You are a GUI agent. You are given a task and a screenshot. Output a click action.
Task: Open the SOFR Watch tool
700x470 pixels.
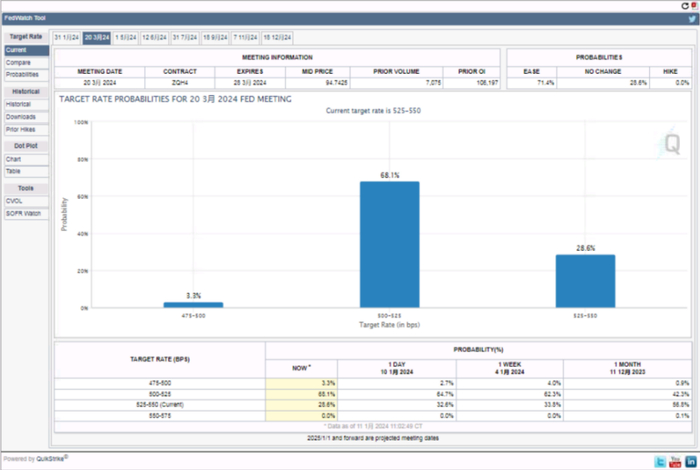[23, 214]
